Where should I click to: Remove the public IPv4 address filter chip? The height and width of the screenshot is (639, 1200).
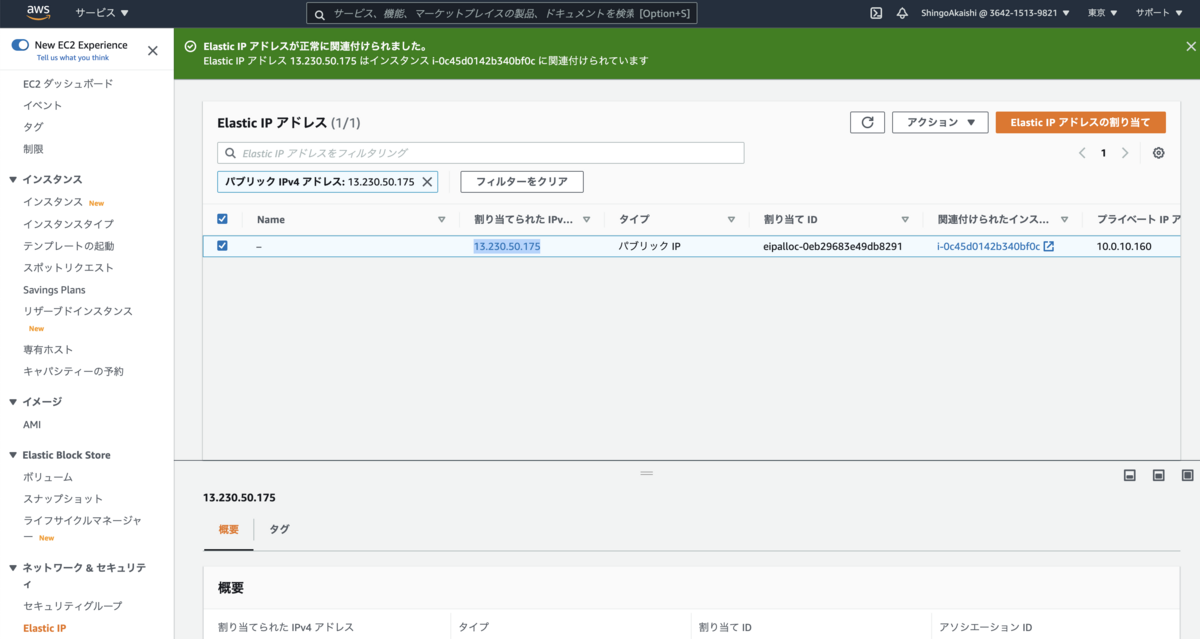click(427, 182)
